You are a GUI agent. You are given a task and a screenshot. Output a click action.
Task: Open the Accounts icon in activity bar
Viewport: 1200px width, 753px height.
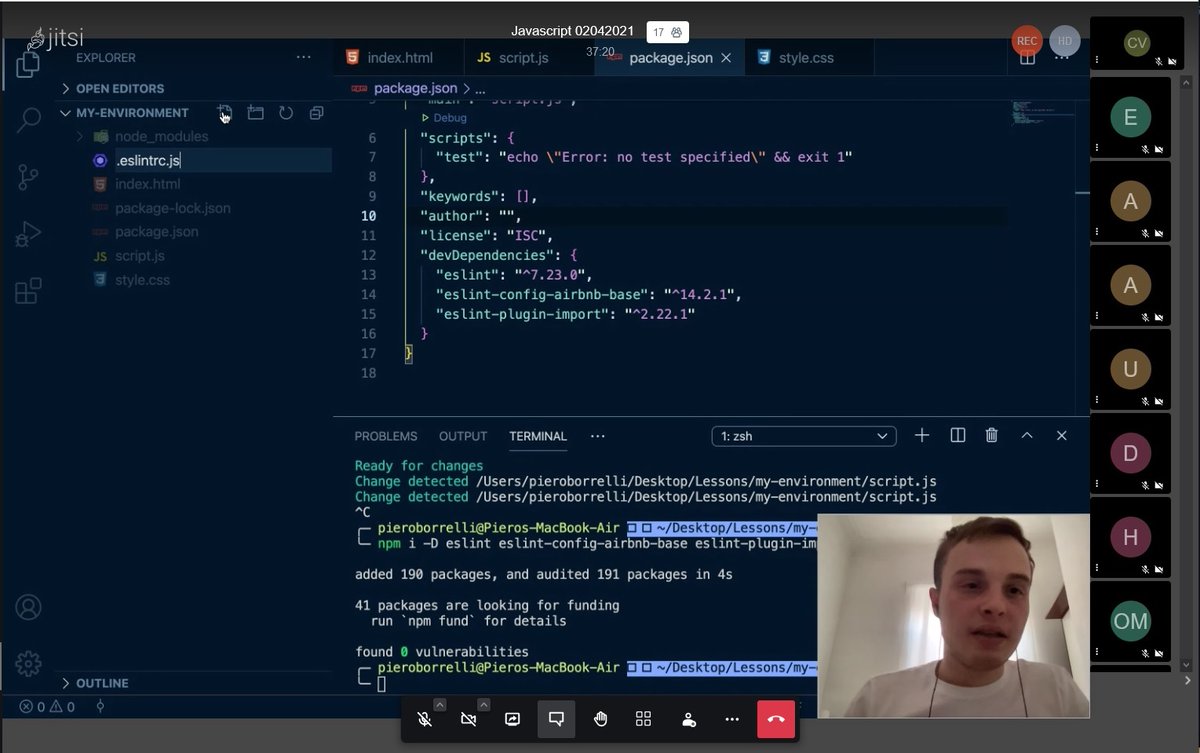[x=28, y=607]
